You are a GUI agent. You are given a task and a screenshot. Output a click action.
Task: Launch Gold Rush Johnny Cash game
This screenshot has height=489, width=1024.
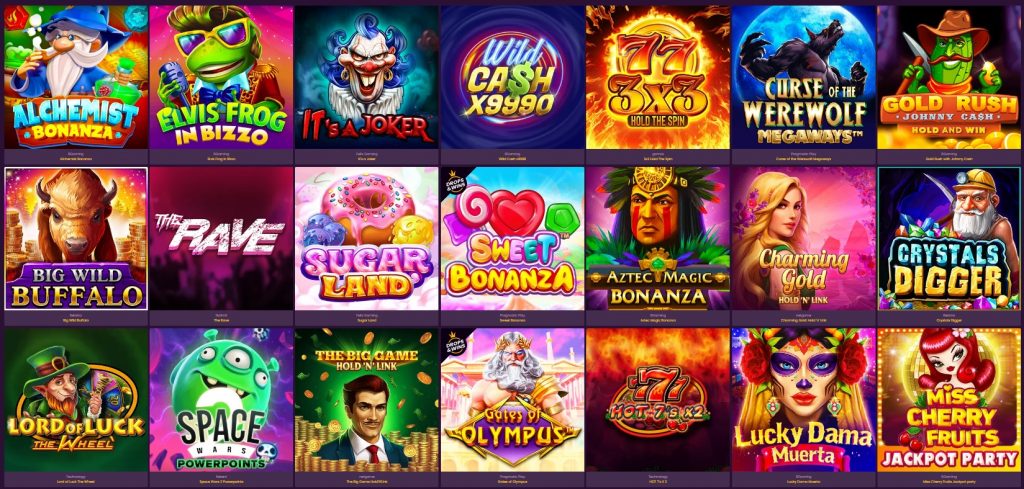click(950, 77)
